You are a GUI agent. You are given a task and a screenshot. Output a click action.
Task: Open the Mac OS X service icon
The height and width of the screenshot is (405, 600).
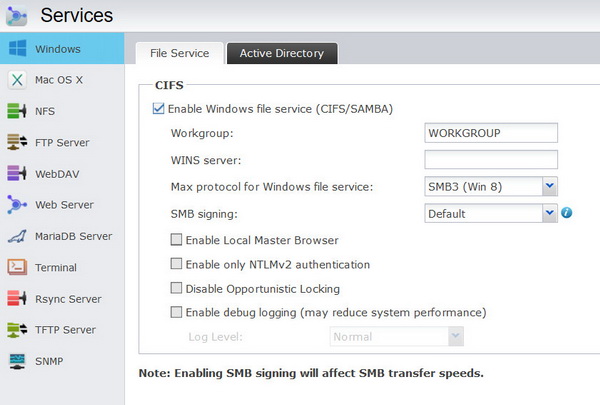coord(17,80)
